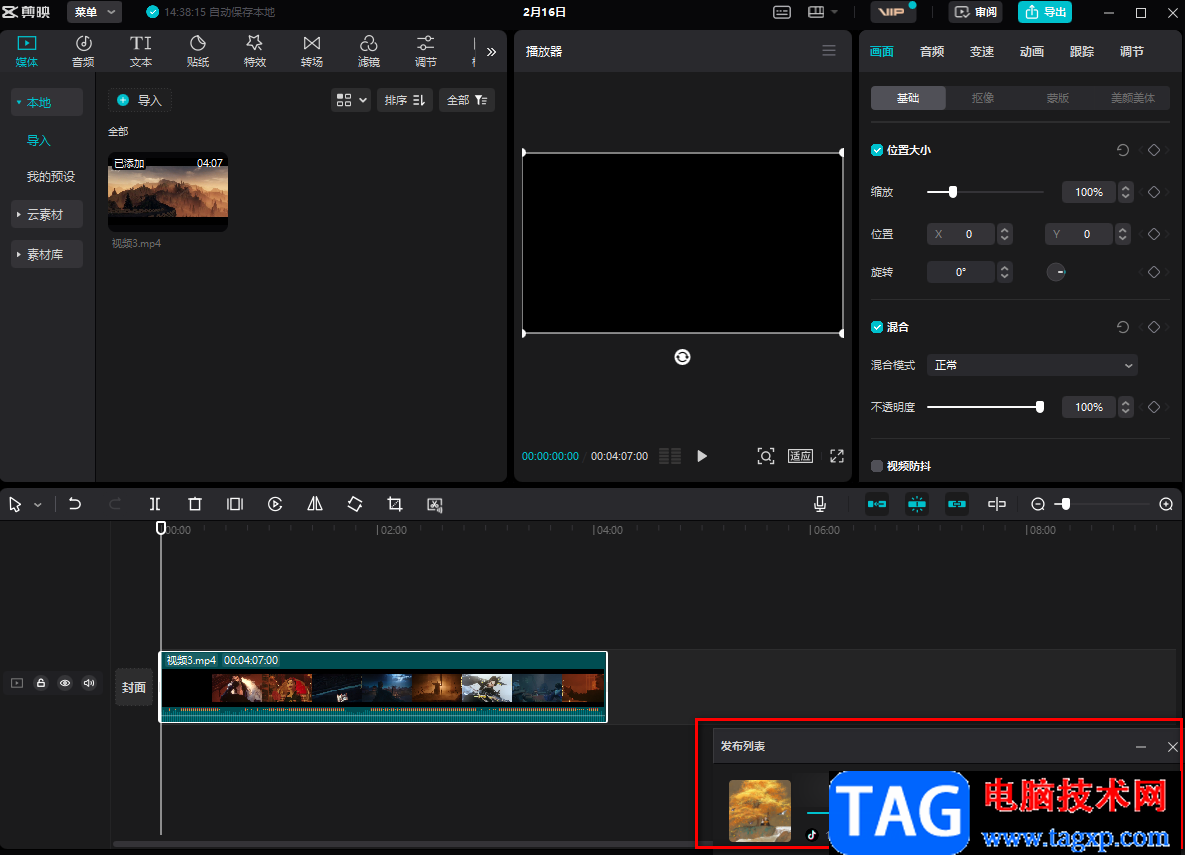Open the 菜单 dropdown in the title bar
The height and width of the screenshot is (855, 1185).
click(95, 12)
